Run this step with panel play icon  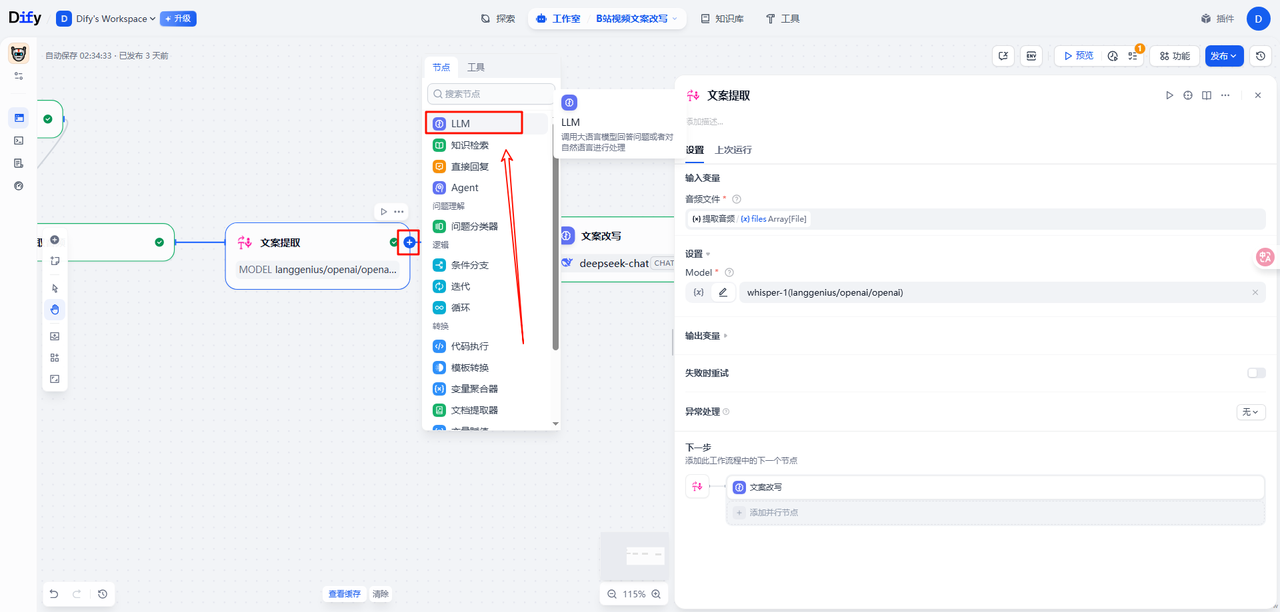[1169, 95]
